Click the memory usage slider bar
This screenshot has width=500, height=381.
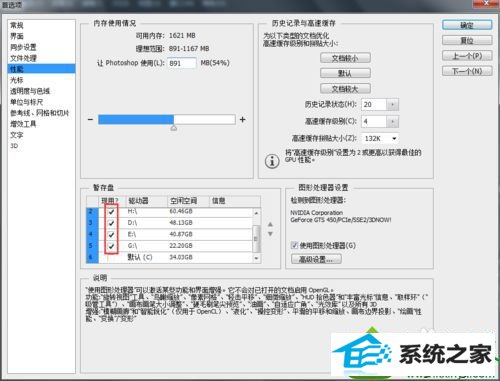pyautogui.click(x=167, y=119)
